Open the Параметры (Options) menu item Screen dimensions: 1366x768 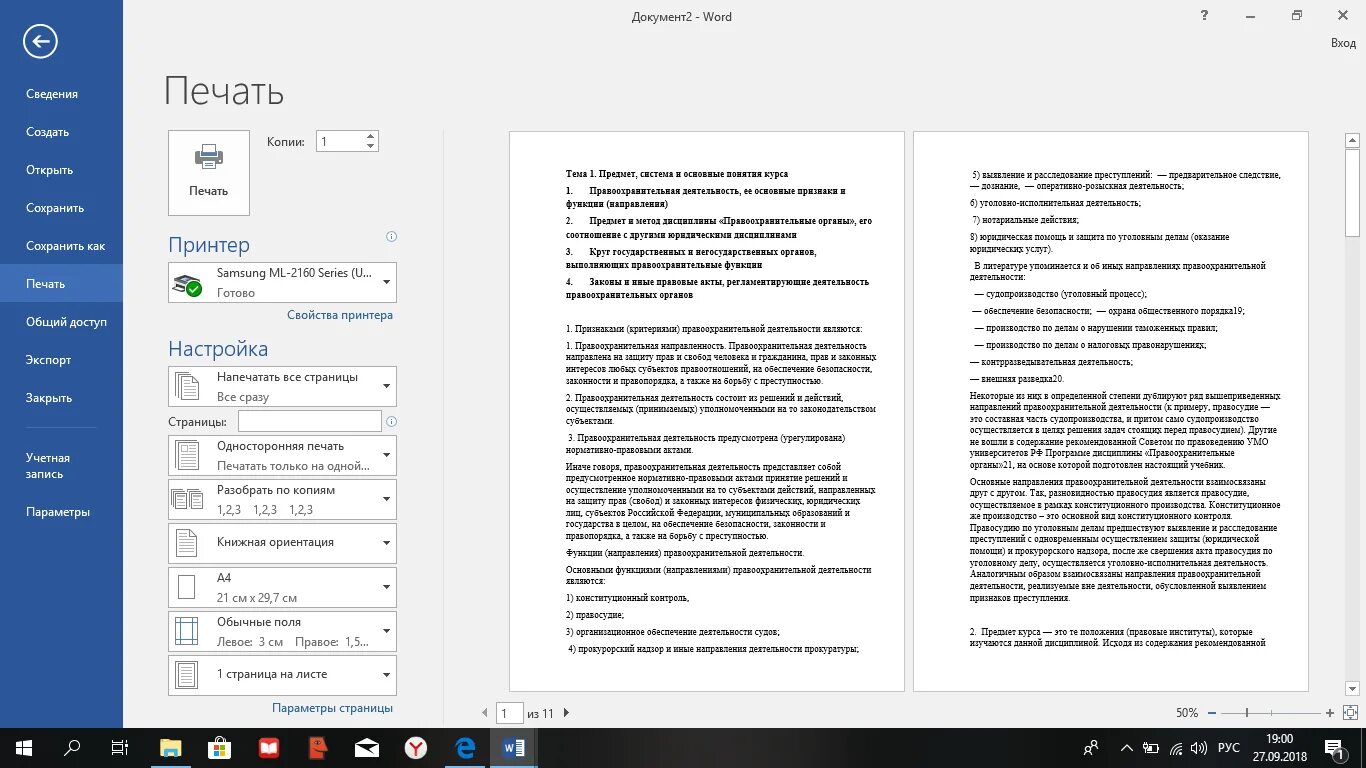62,512
